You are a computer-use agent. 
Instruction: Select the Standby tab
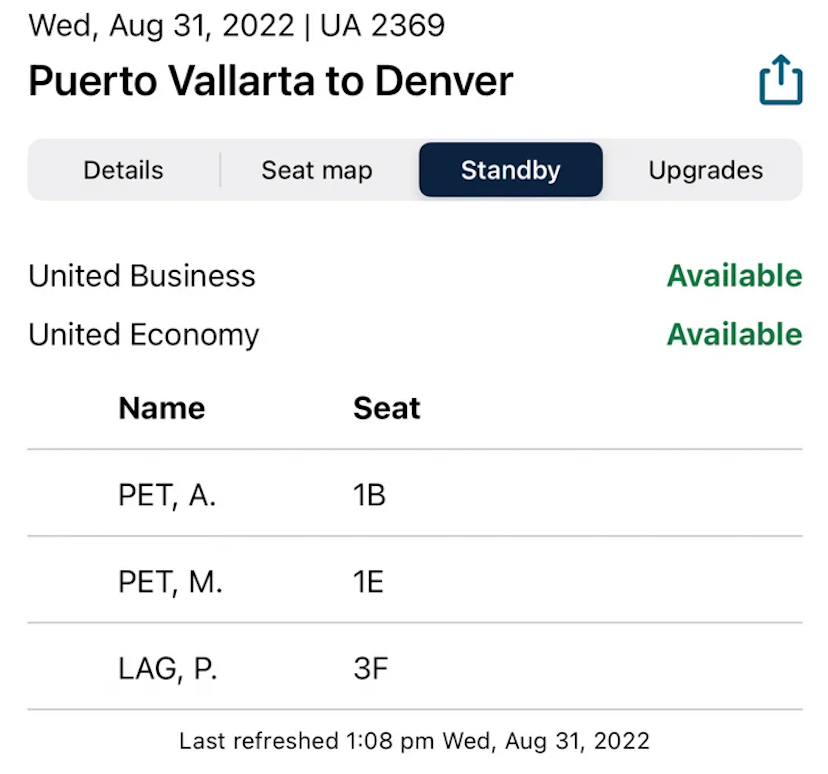tap(510, 170)
